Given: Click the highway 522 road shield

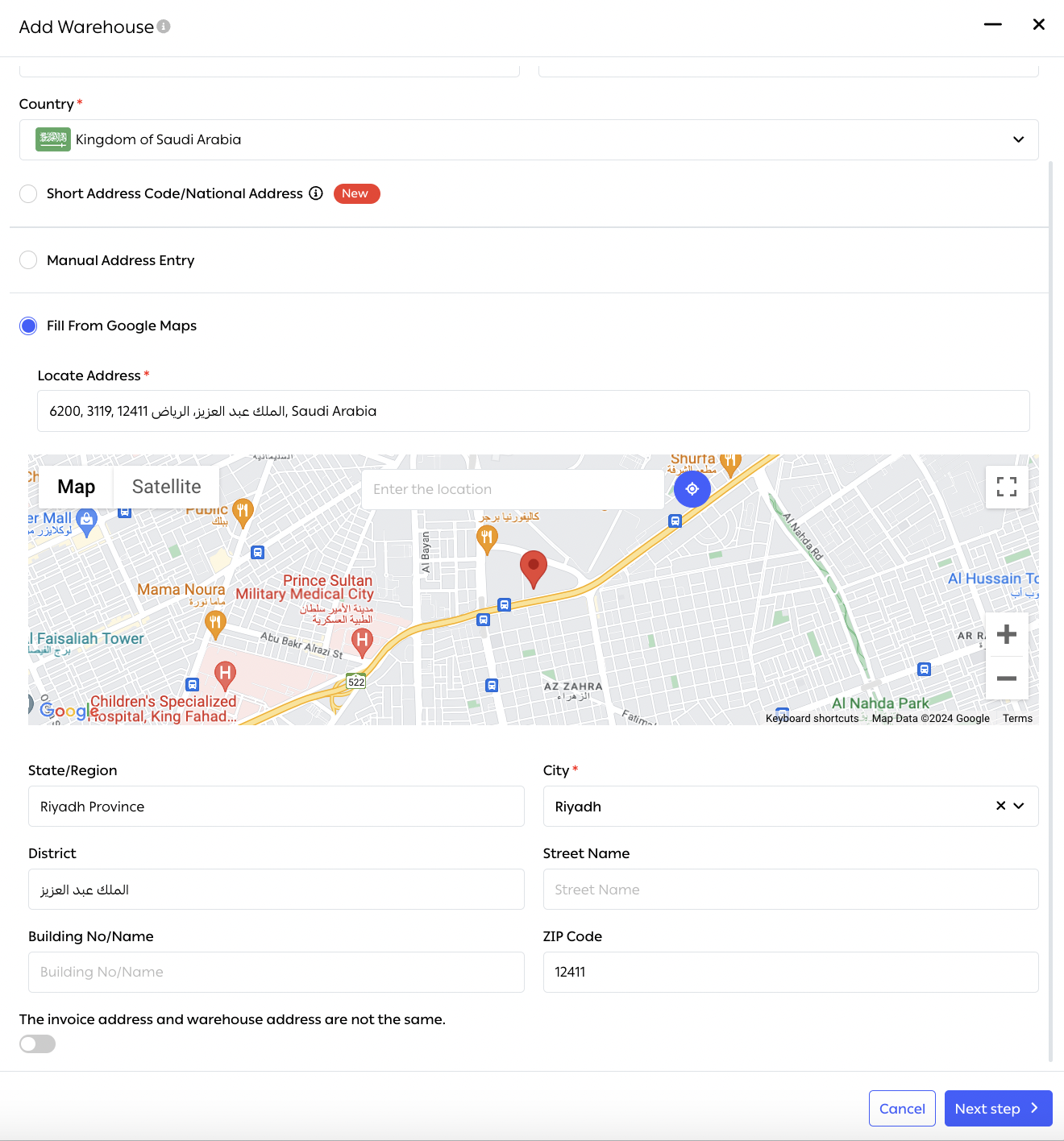Looking at the screenshot, I should pos(356,682).
